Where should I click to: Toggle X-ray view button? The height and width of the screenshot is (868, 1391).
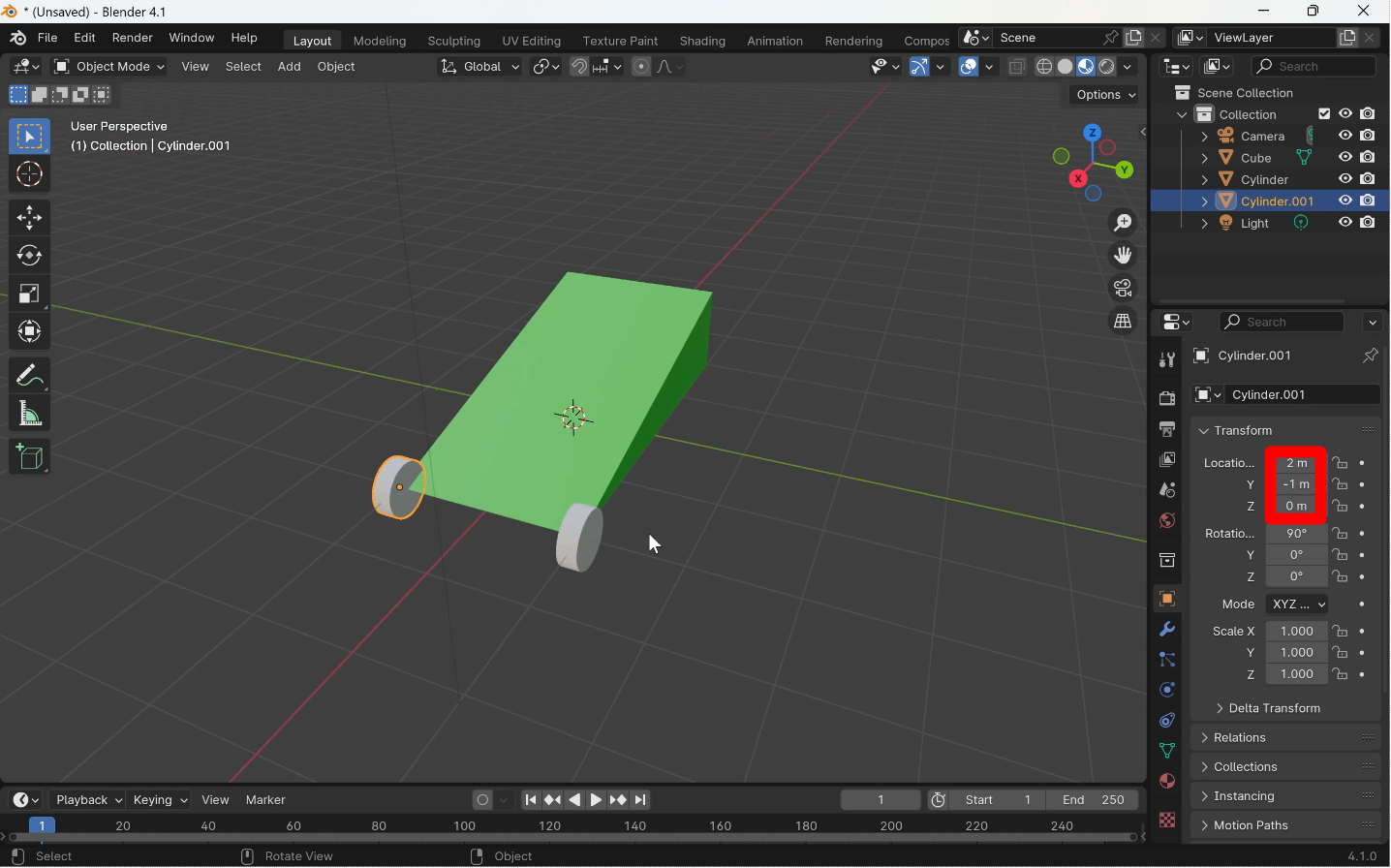[x=1017, y=67]
